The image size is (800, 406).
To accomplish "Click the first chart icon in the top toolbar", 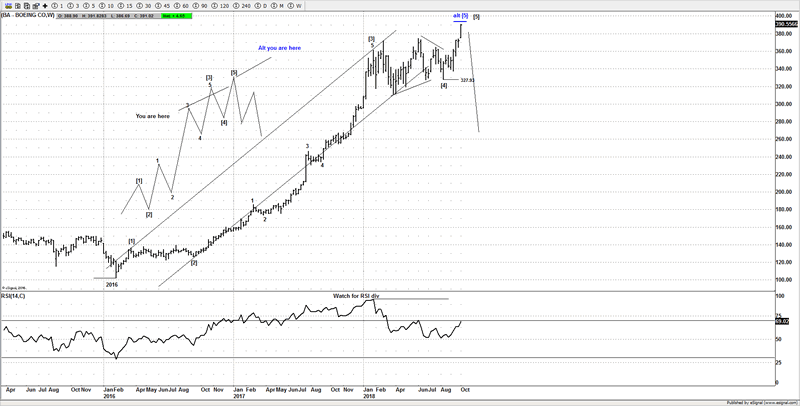I will [6, 5].
